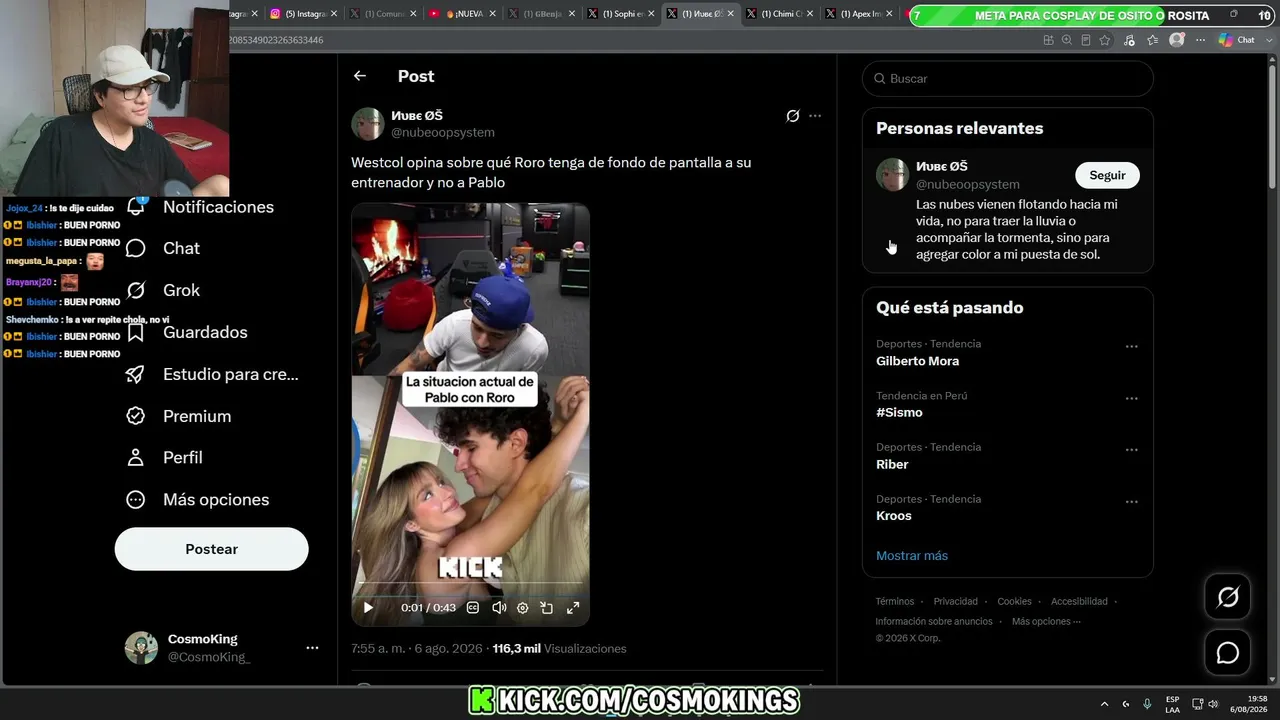
Task: Switch to the Chimi X tab
Action: (x=778, y=14)
